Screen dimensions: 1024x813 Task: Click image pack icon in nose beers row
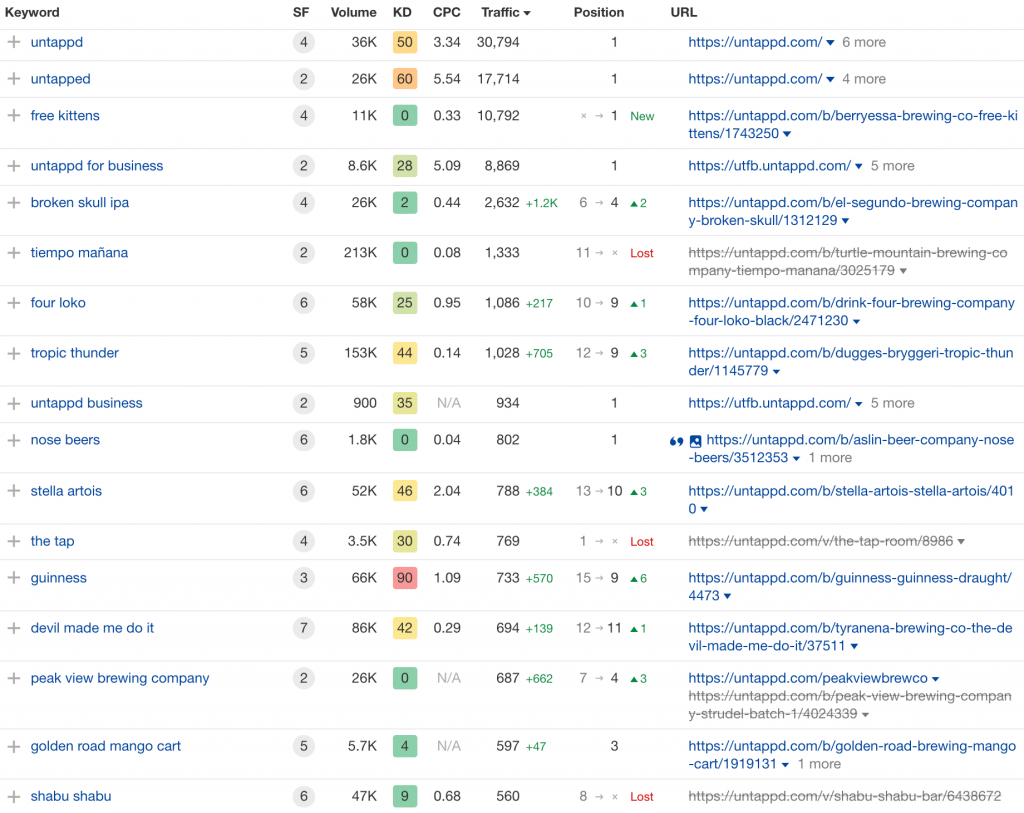(696, 441)
